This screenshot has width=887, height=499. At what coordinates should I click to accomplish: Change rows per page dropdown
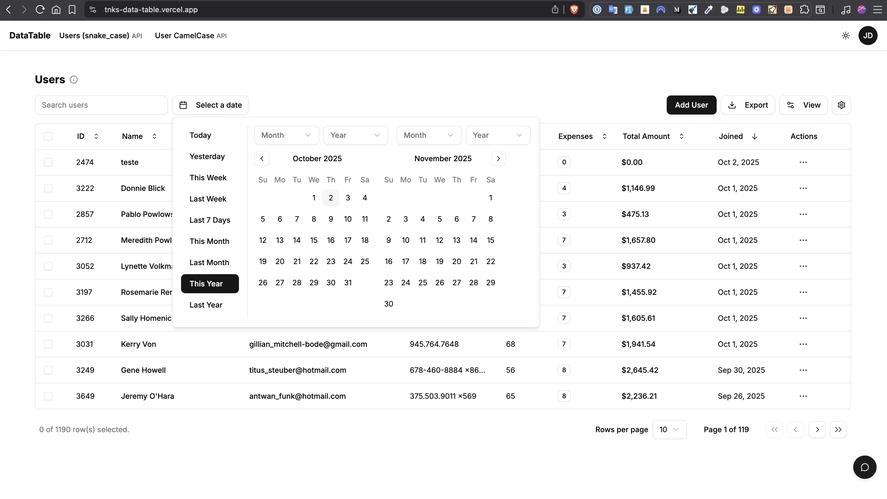point(669,430)
